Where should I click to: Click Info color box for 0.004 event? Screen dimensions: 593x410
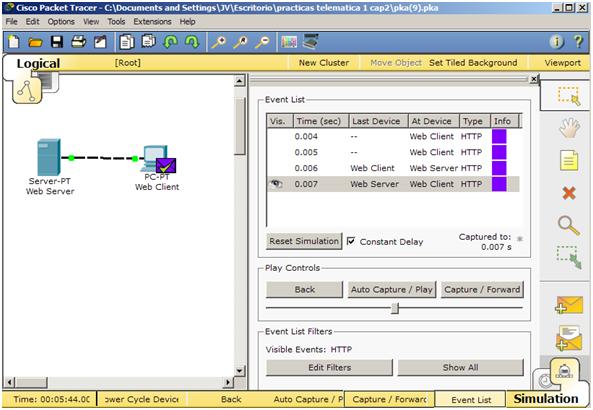point(499,136)
